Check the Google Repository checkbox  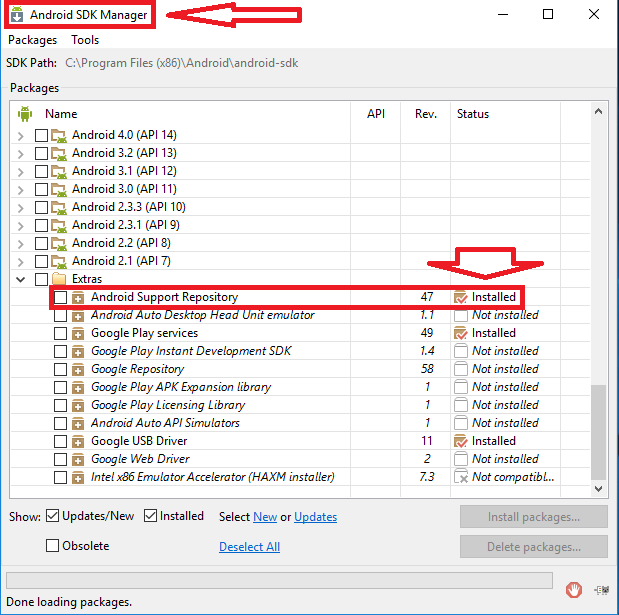pyautogui.click(x=60, y=369)
